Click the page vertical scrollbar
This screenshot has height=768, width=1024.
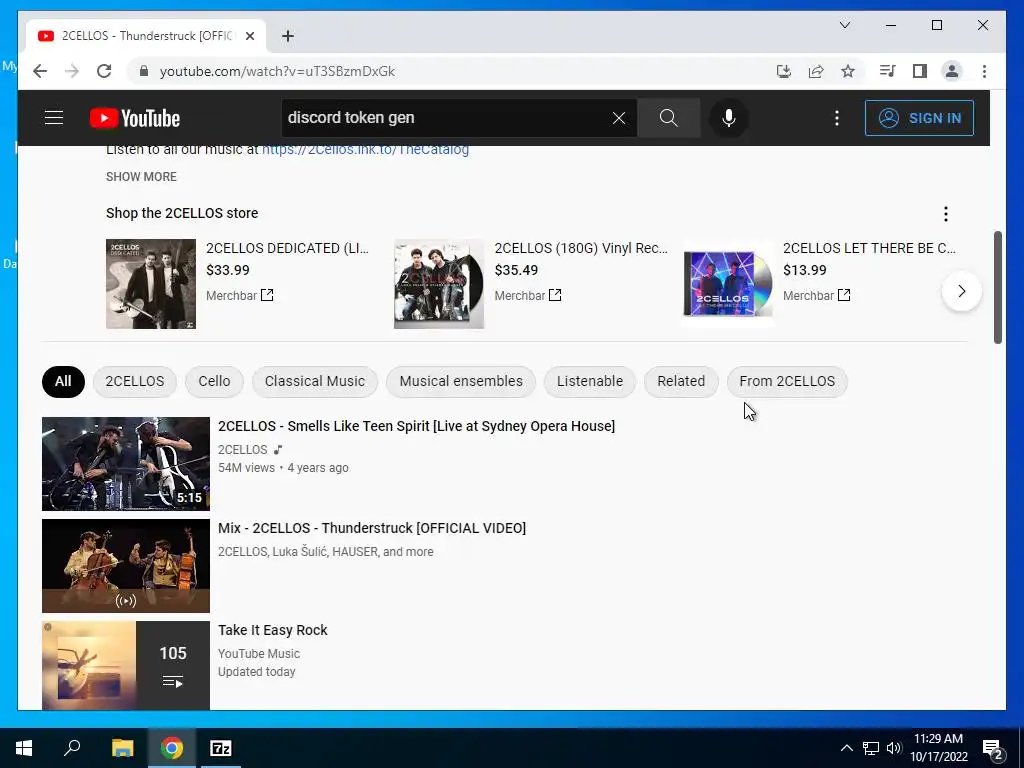click(997, 287)
